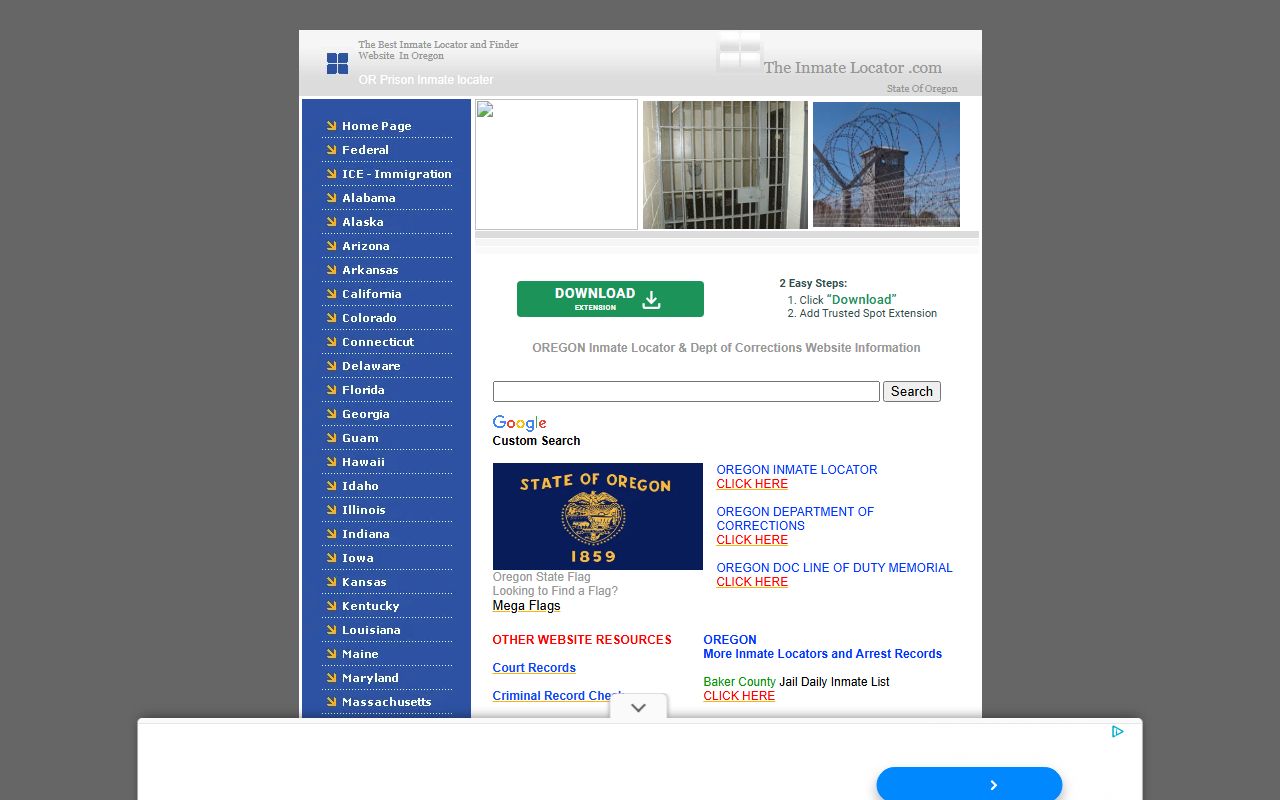
Task: Open the Criminal Record Check link
Action: click(x=558, y=696)
